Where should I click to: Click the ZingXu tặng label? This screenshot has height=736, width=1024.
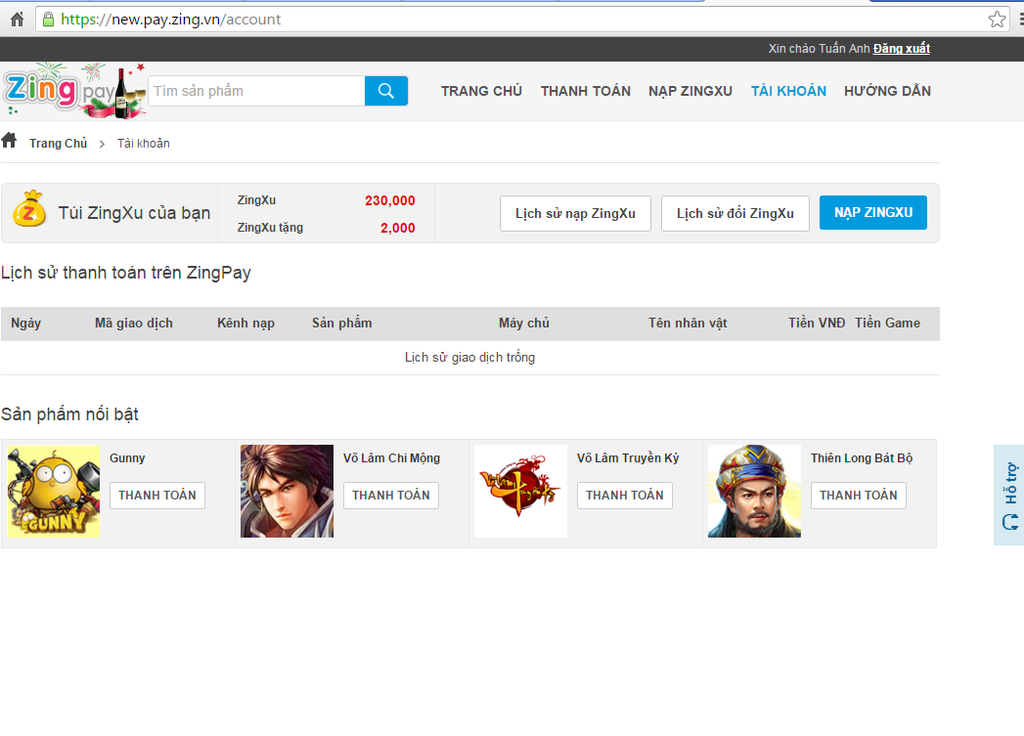[270, 227]
